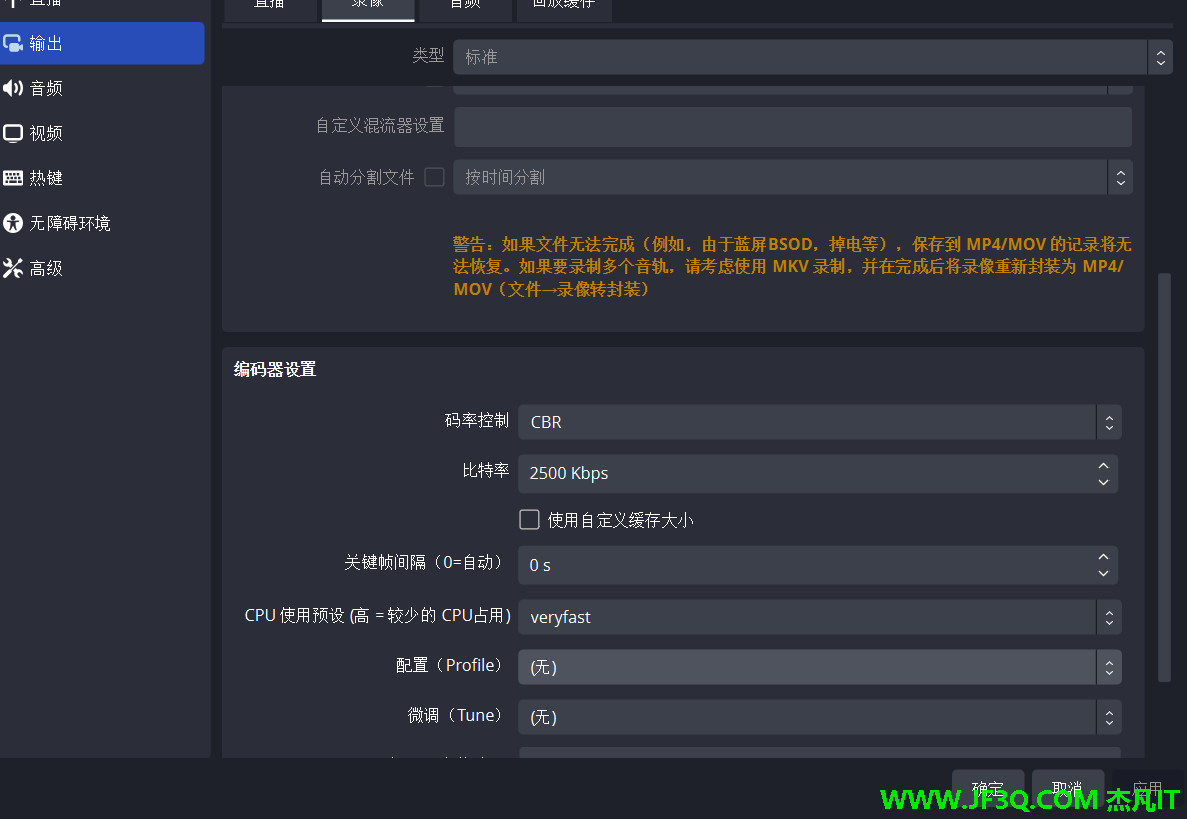
Task: Click the 无障碍环境 accessibility icon
Action: point(13,223)
